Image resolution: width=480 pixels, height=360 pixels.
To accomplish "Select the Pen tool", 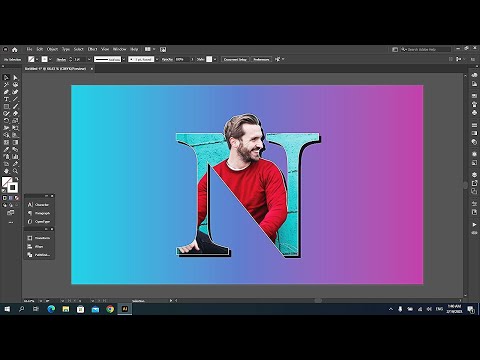I will pyautogui.click(x=6, y=92).
